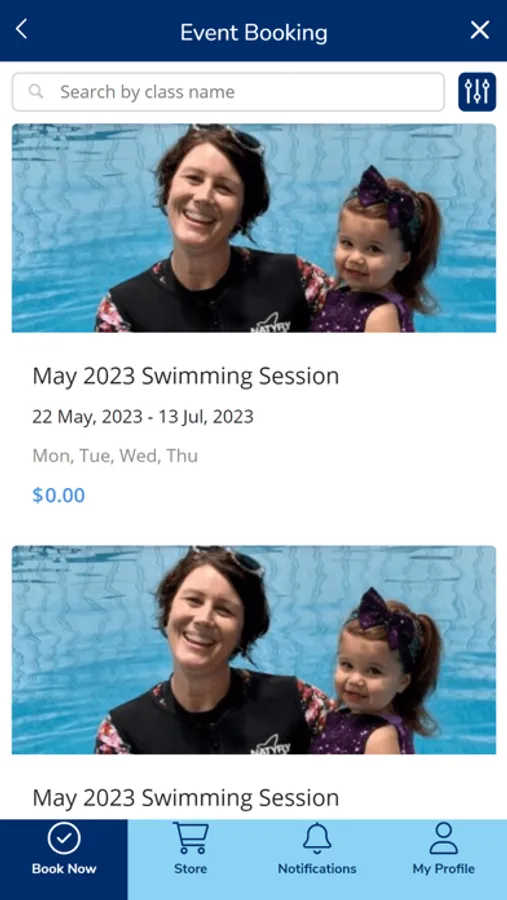Open the second swimming session photo
The width and height of the screenshot is (507, 900).
pos(254,650)
